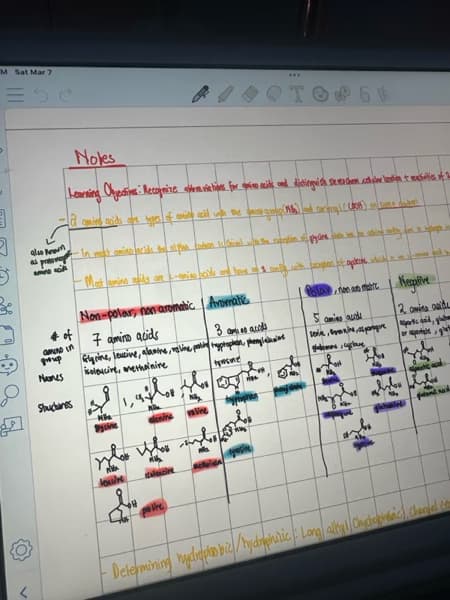Click the proline ring structure drawing
The width and height of the screenshot is (450, 600).
[121, 506]
